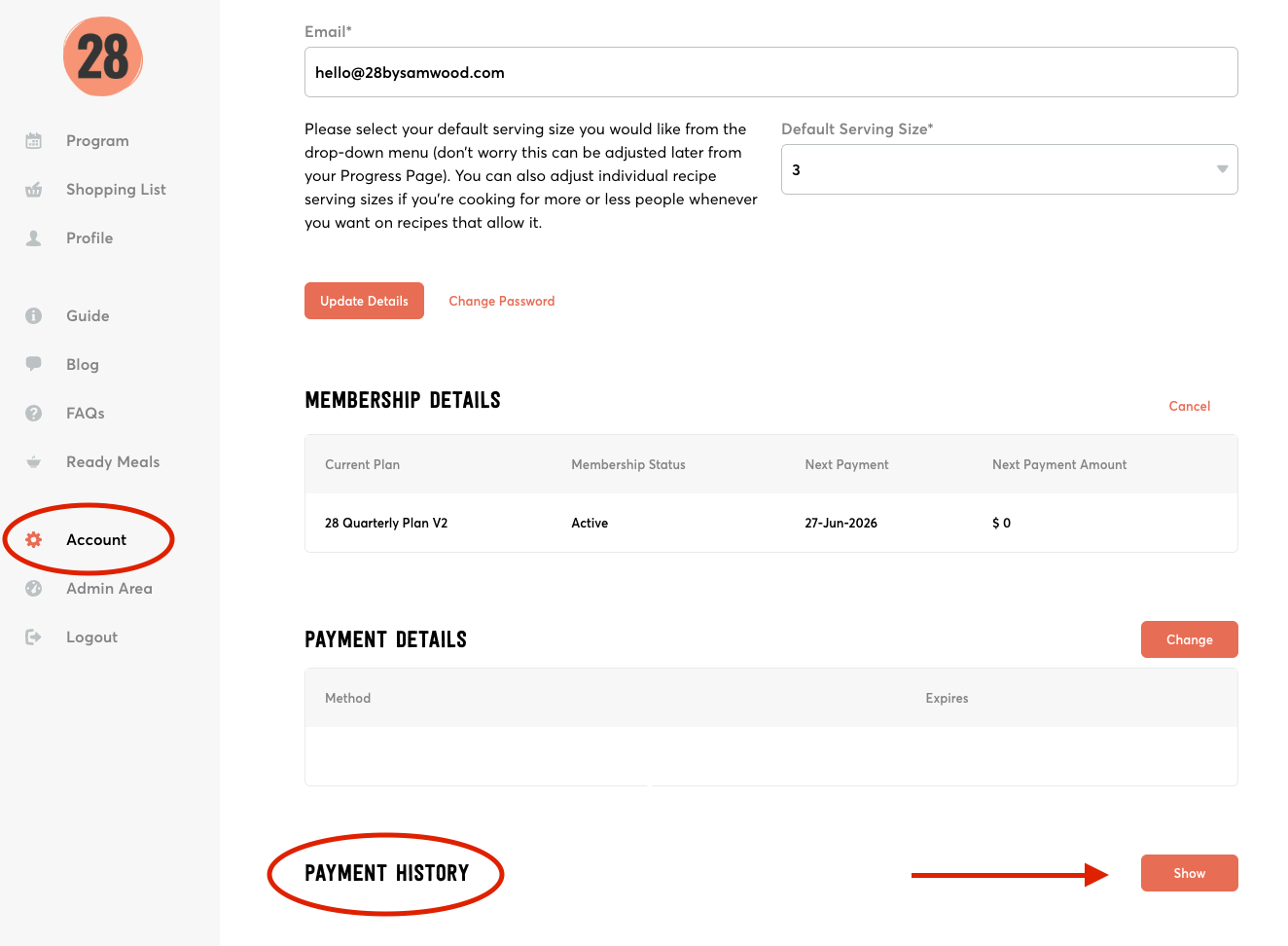Click the 28 logo in sidebar
1288x946 pixels.
103,56
